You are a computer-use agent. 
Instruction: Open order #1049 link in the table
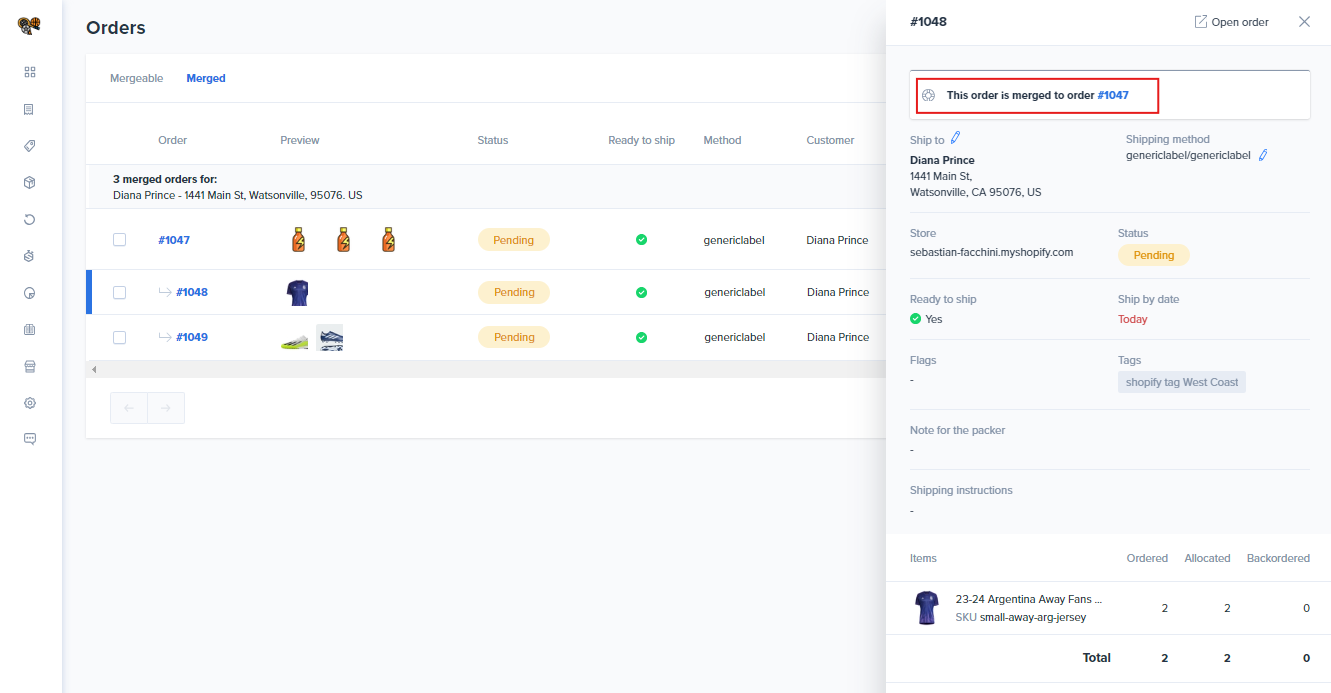pos(192,337)
